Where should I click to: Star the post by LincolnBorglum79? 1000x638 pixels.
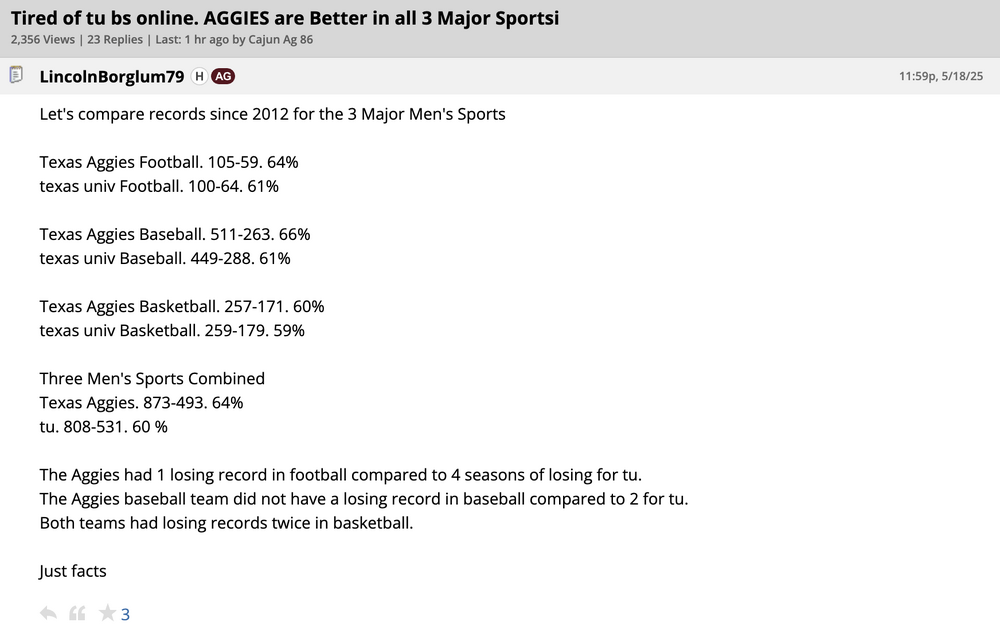pyautogui.click(x=107, y=613)
